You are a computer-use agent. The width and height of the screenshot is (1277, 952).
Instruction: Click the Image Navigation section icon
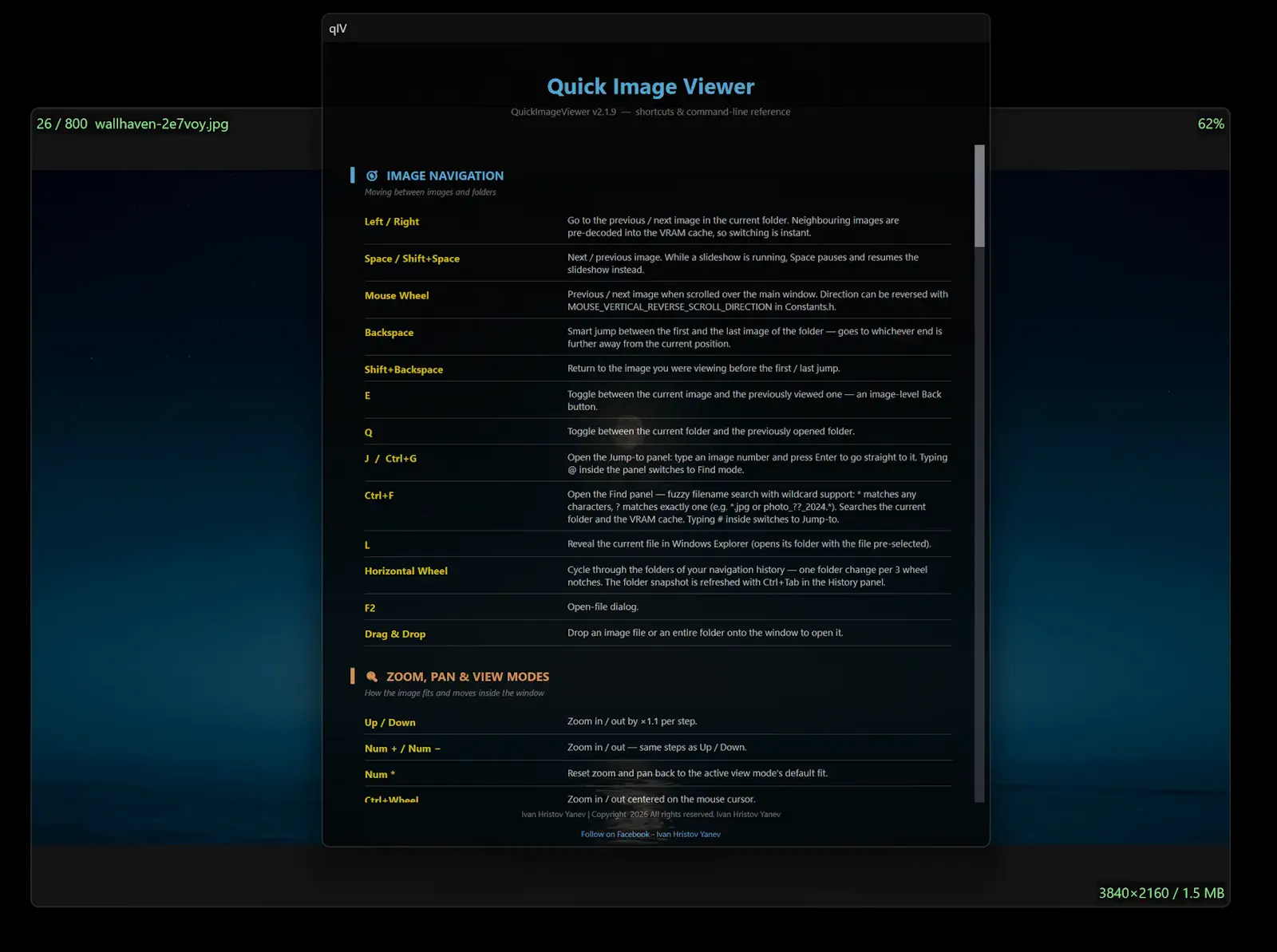click(372, 176)
